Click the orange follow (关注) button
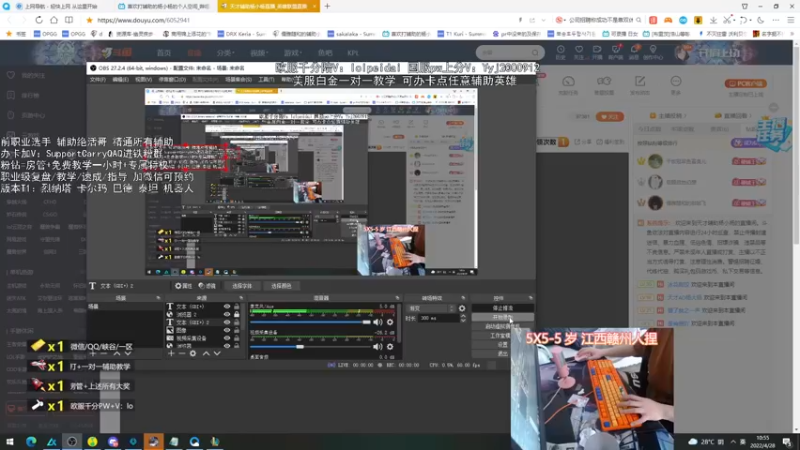 click(x=610, y=117)
